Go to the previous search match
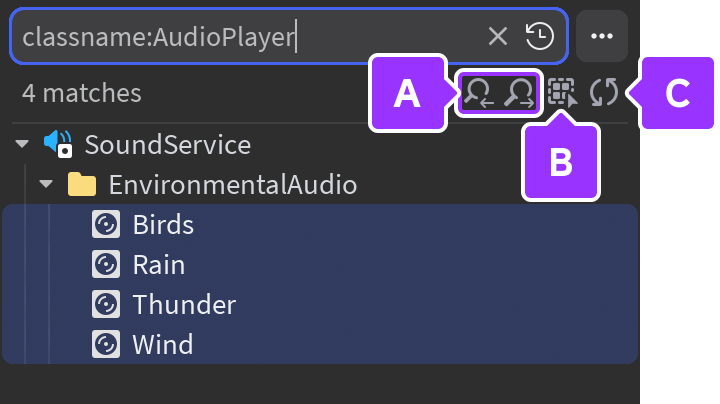720x404 pixels. pos(478,94)
